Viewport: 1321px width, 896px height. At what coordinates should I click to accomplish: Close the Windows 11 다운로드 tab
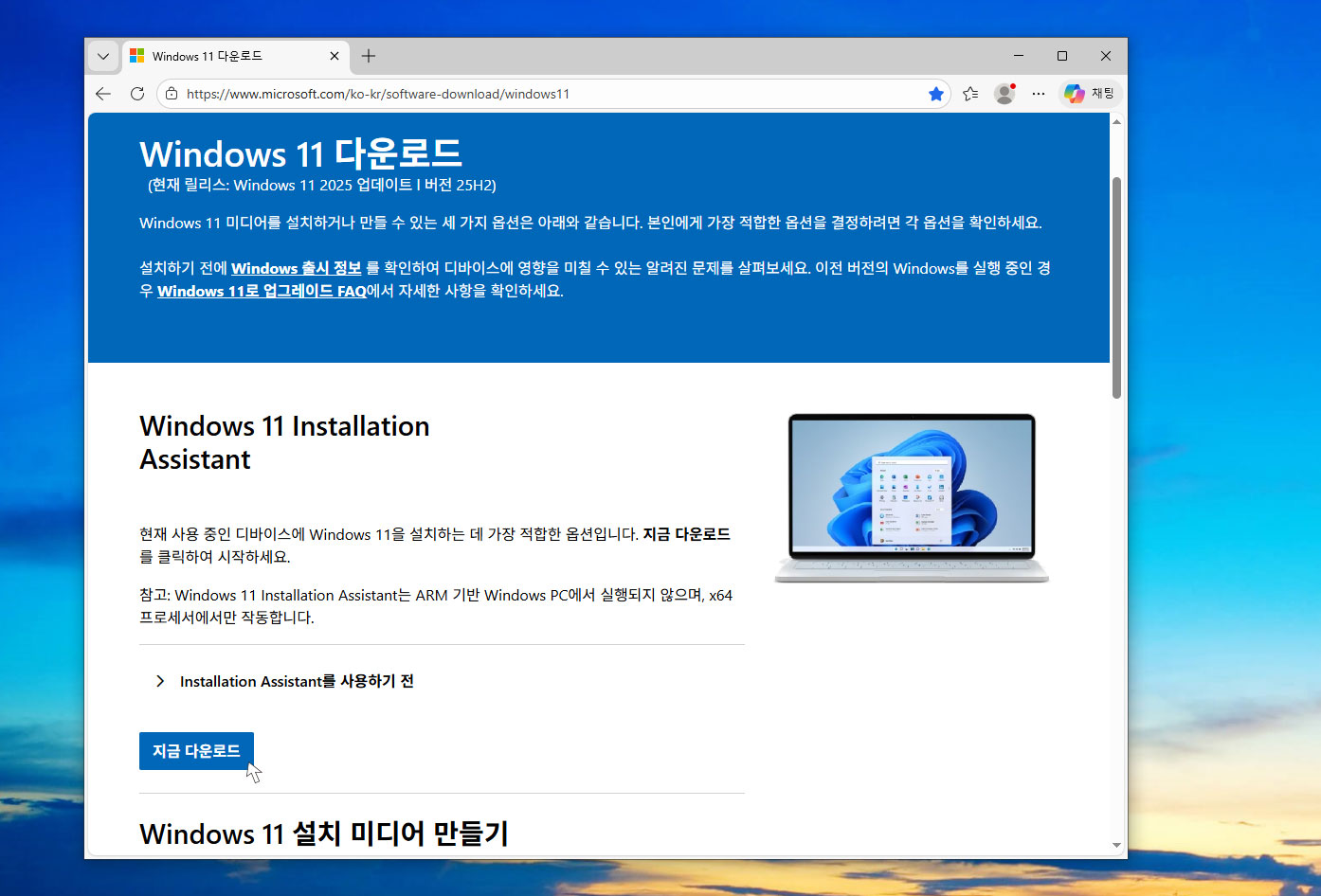tap(335, 56)
